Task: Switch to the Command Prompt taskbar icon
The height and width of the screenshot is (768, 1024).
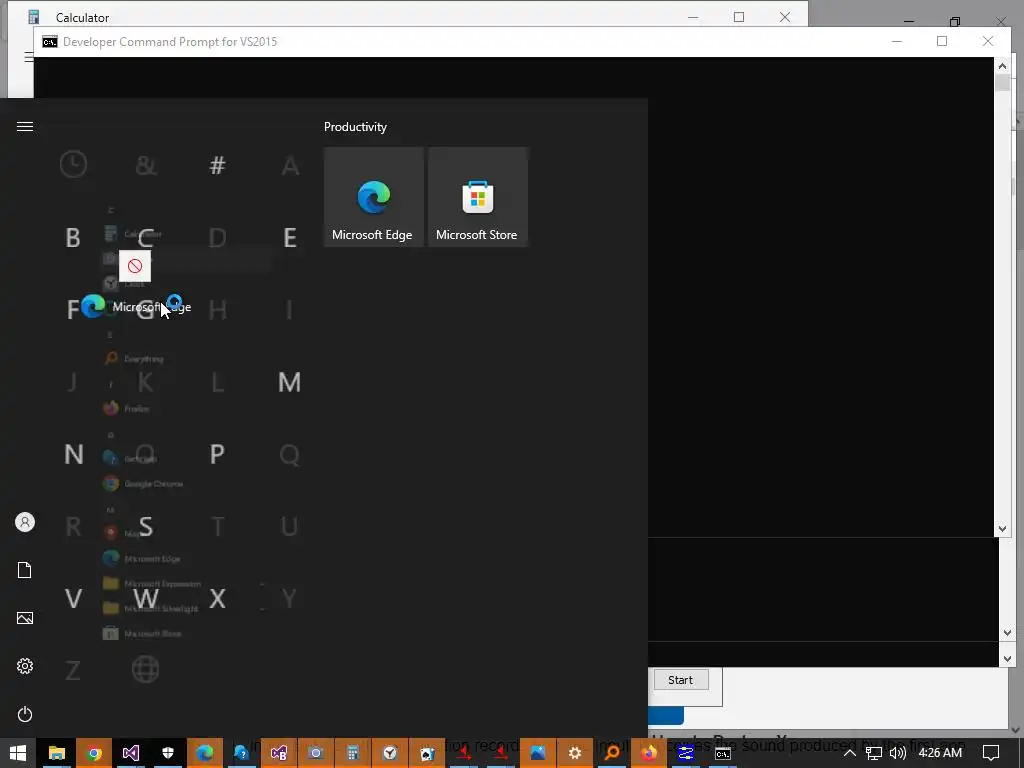Action: click(x=722, y=753)
